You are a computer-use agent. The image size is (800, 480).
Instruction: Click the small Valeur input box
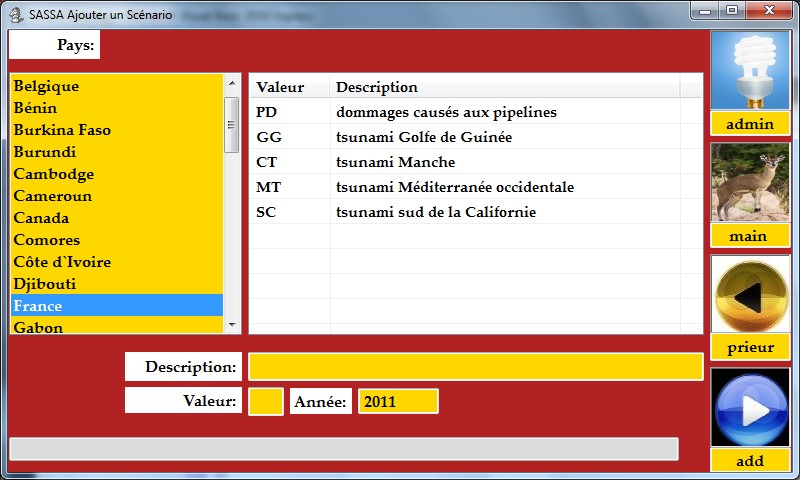tap(266, 402)
